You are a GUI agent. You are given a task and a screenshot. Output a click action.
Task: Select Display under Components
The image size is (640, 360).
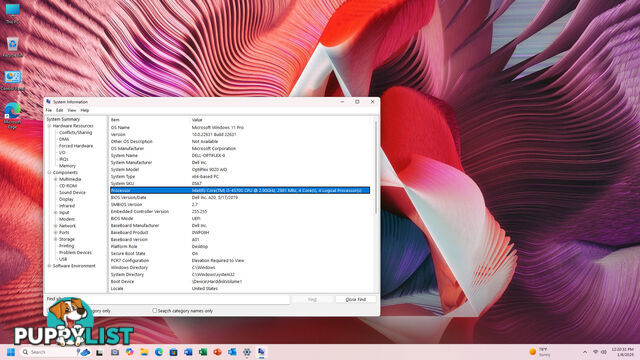coord(66,199)
